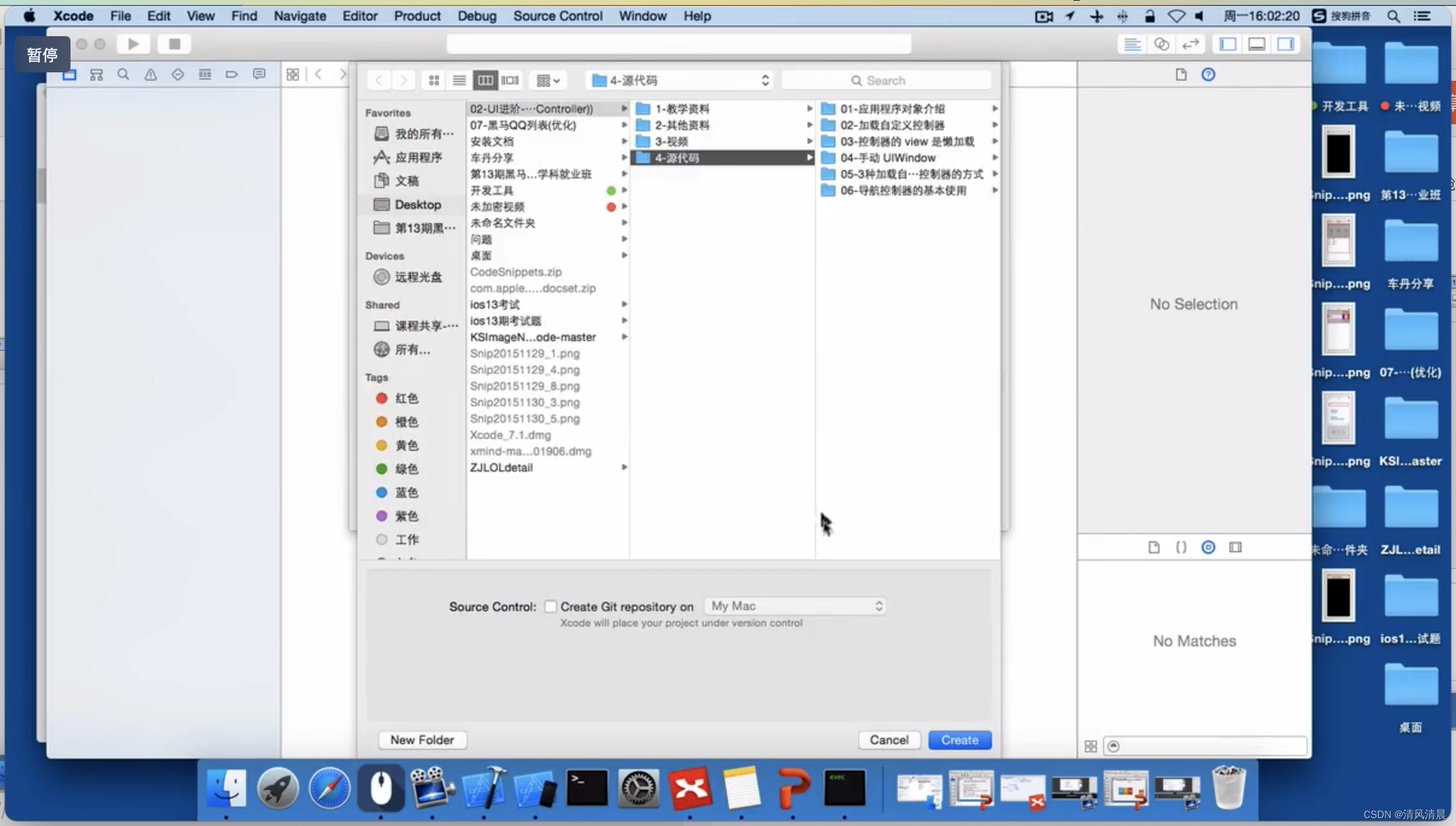The image size is (1456, 826).
Task: Open the My Mac repository dropdown
Action: pyautogui.click(x=795, y=606)
